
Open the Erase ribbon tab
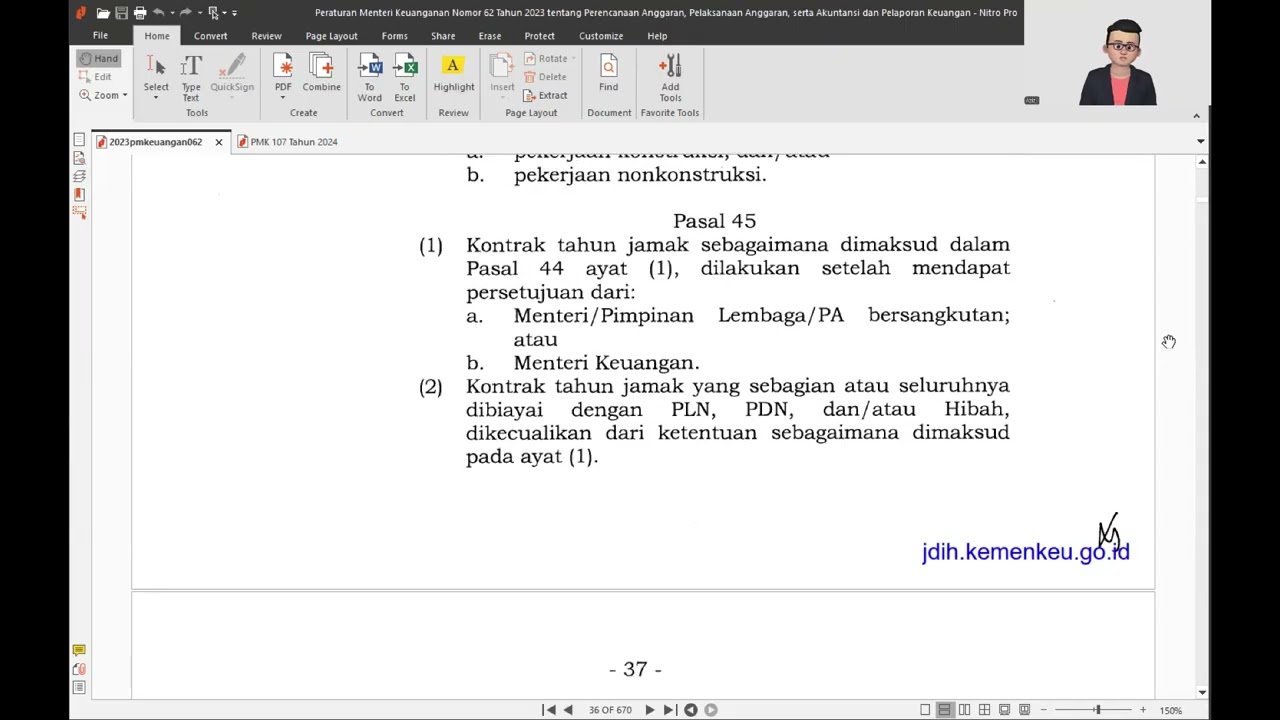pyautogui.click(x=489, y=36)
